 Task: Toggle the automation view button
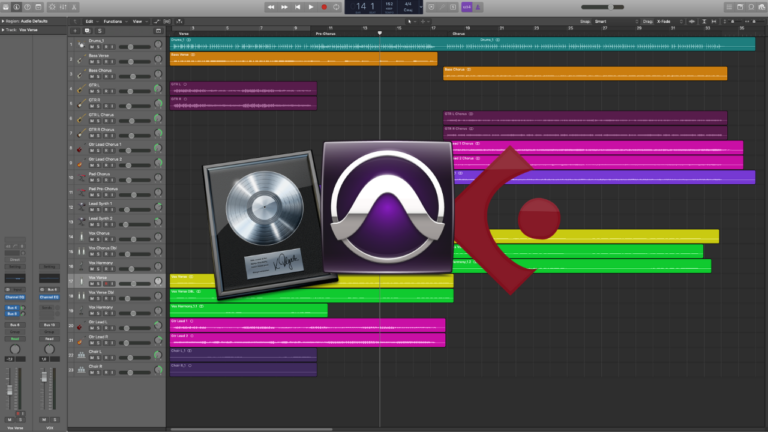click(x=157, y=22)
